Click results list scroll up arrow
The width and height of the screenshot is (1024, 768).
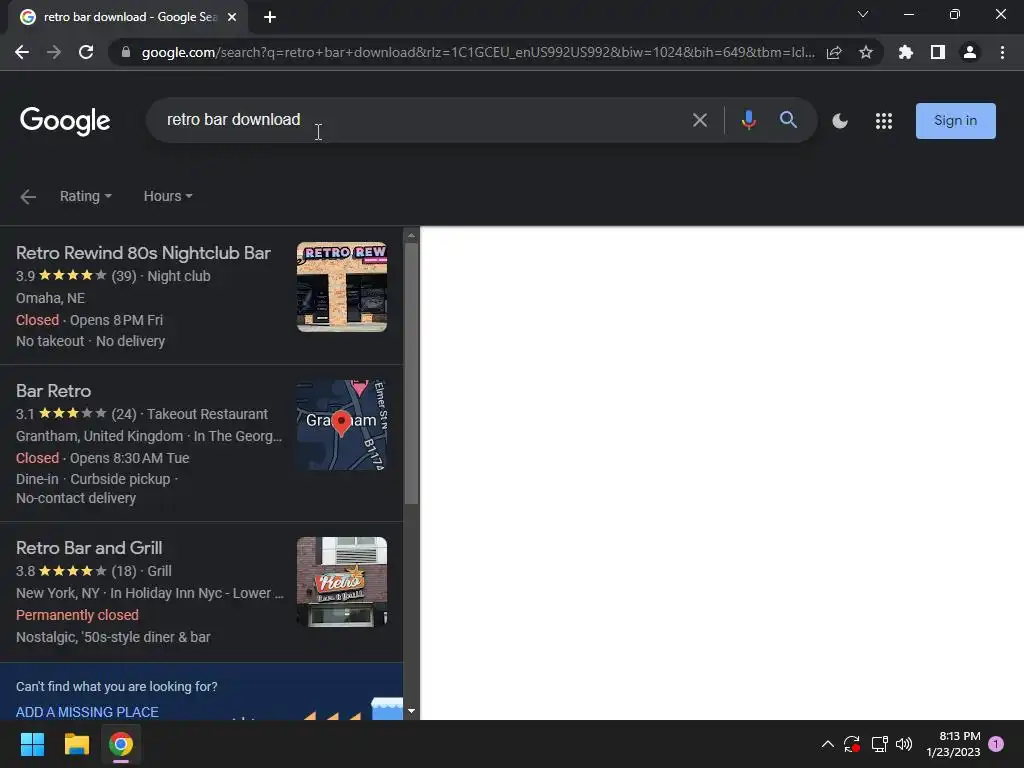[411, 235]
